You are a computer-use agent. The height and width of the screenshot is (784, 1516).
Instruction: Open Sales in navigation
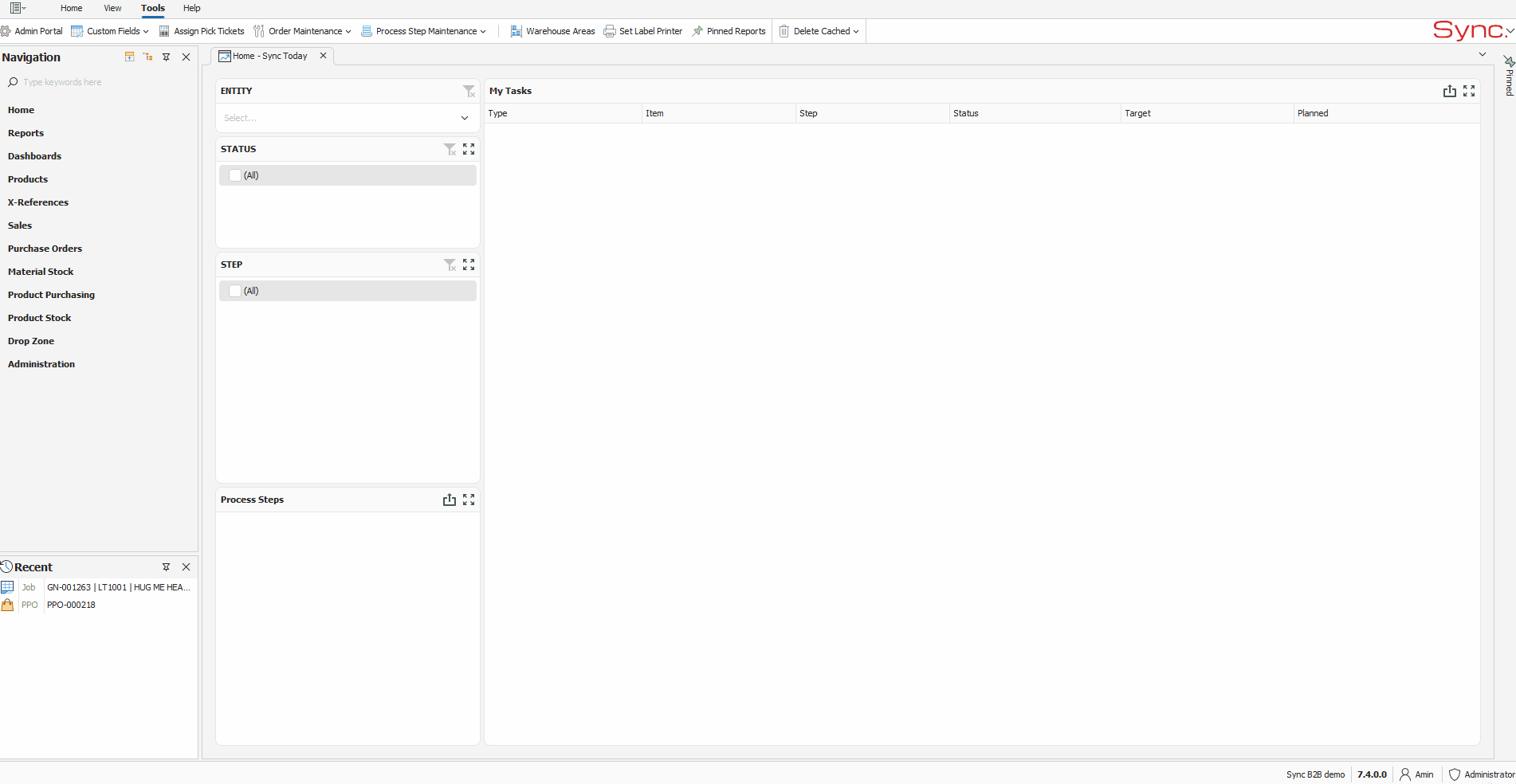tap(20, 225)
